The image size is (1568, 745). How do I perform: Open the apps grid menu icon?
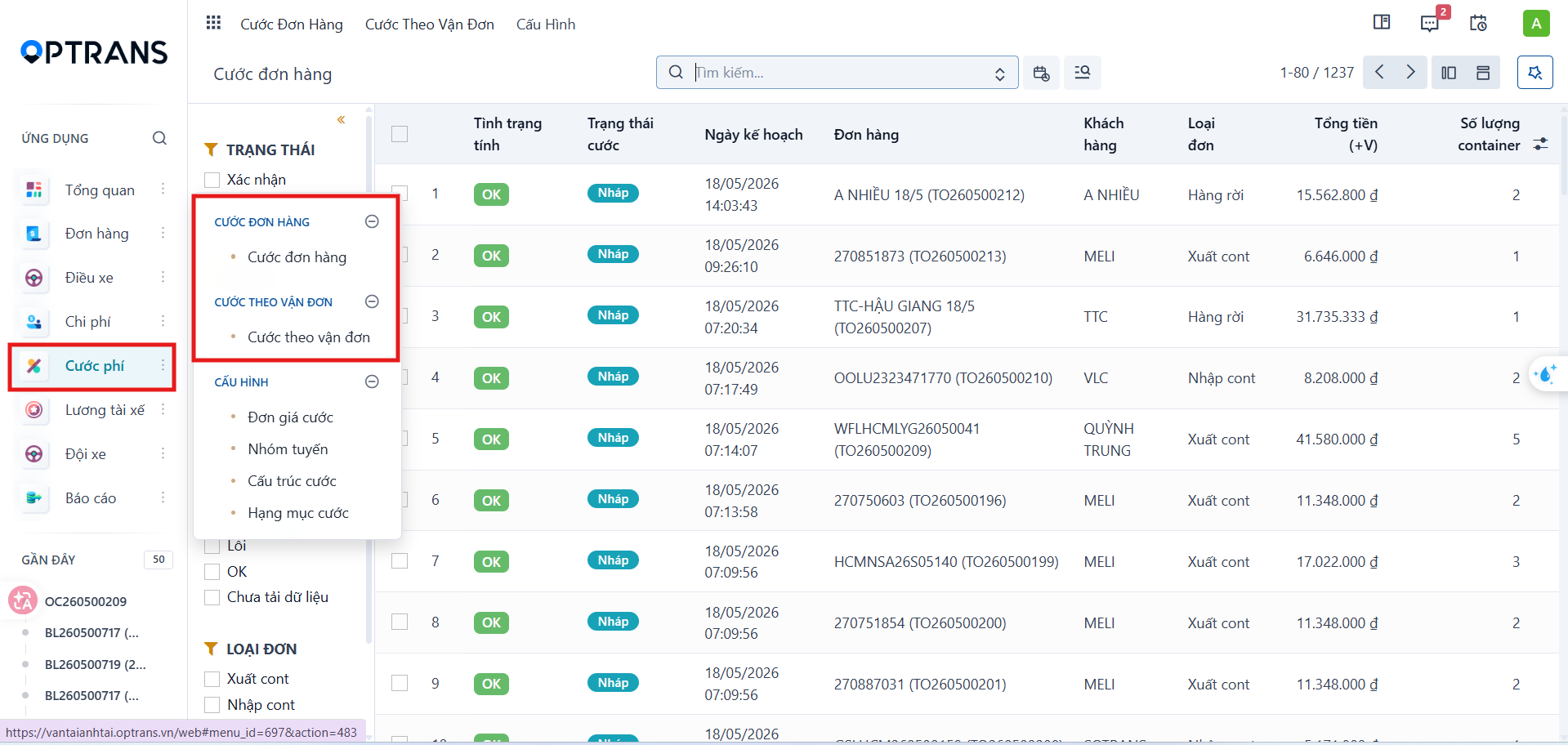coord(213,23)
